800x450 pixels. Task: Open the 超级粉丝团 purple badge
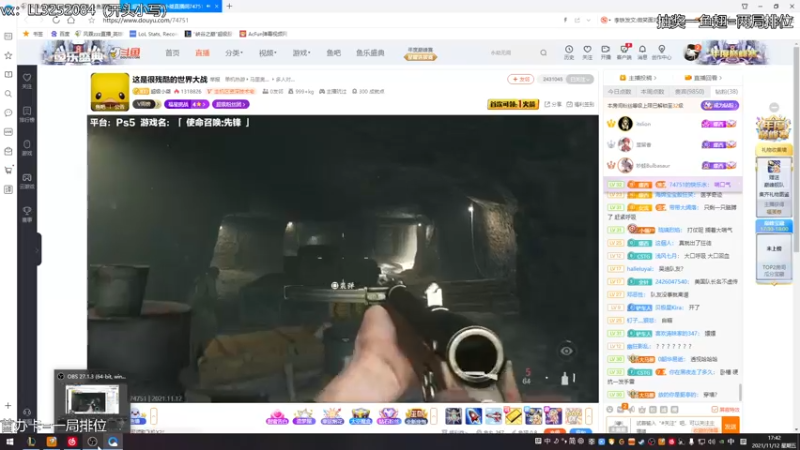coord(230,104)
